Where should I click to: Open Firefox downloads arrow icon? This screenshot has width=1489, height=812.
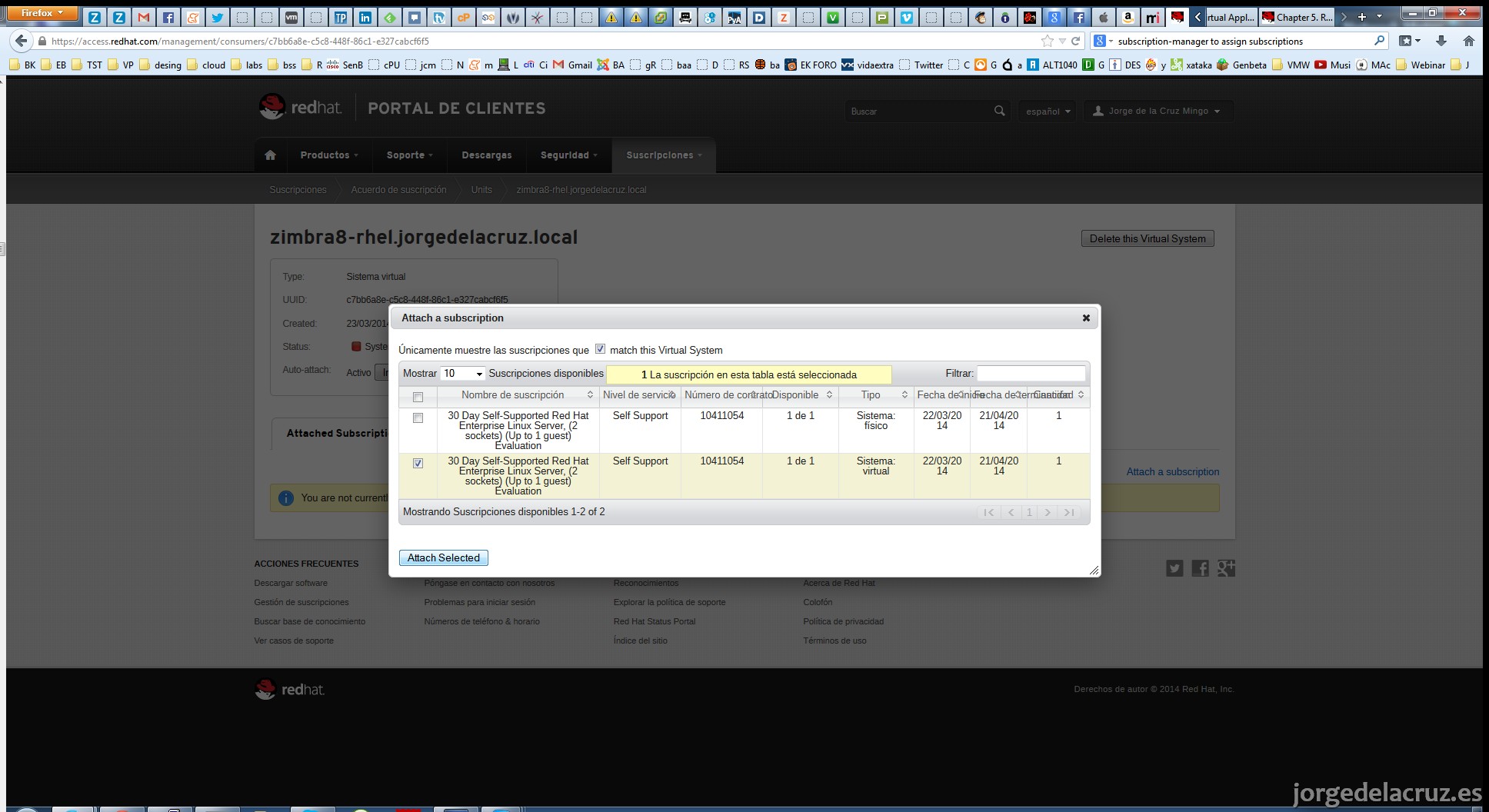coord(1441,41)
